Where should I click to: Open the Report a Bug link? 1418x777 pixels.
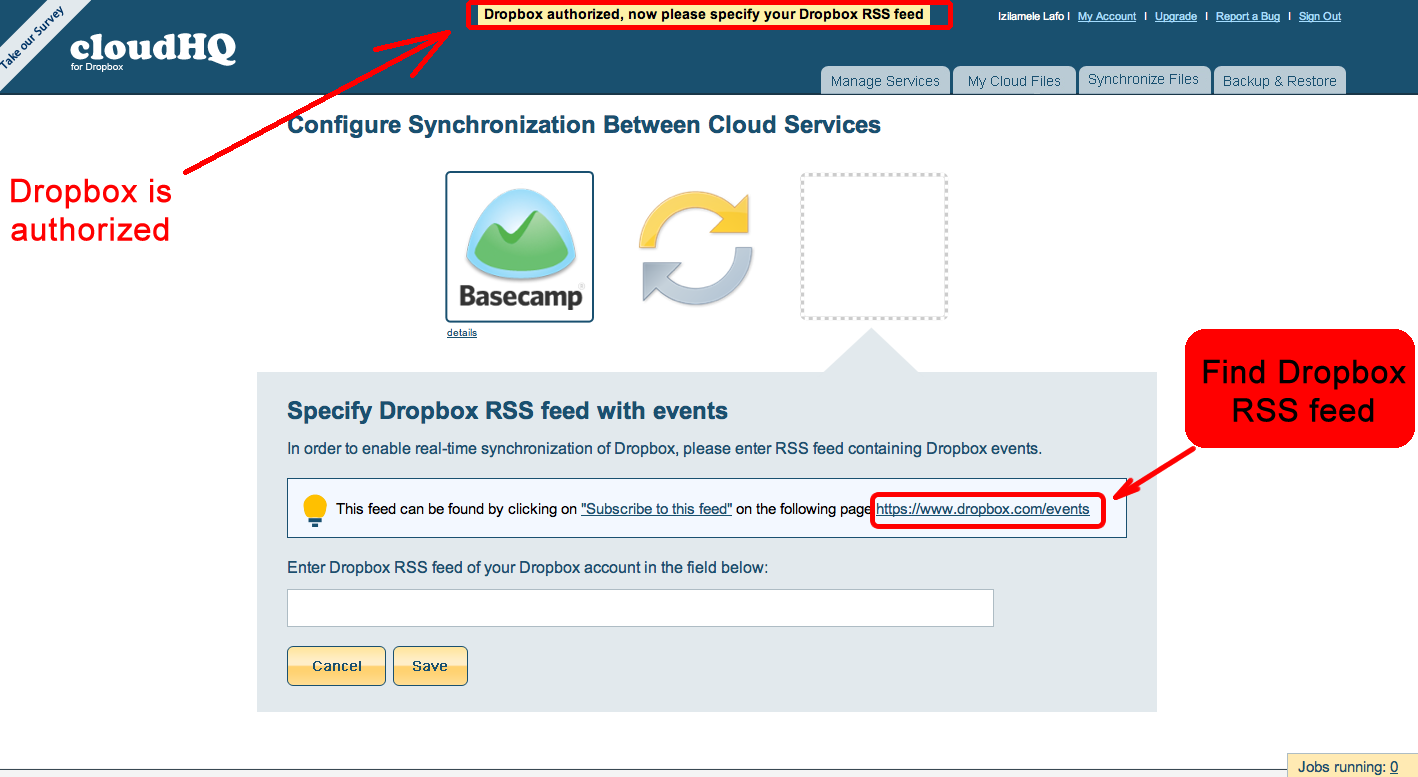click(x=1248, y=16)
